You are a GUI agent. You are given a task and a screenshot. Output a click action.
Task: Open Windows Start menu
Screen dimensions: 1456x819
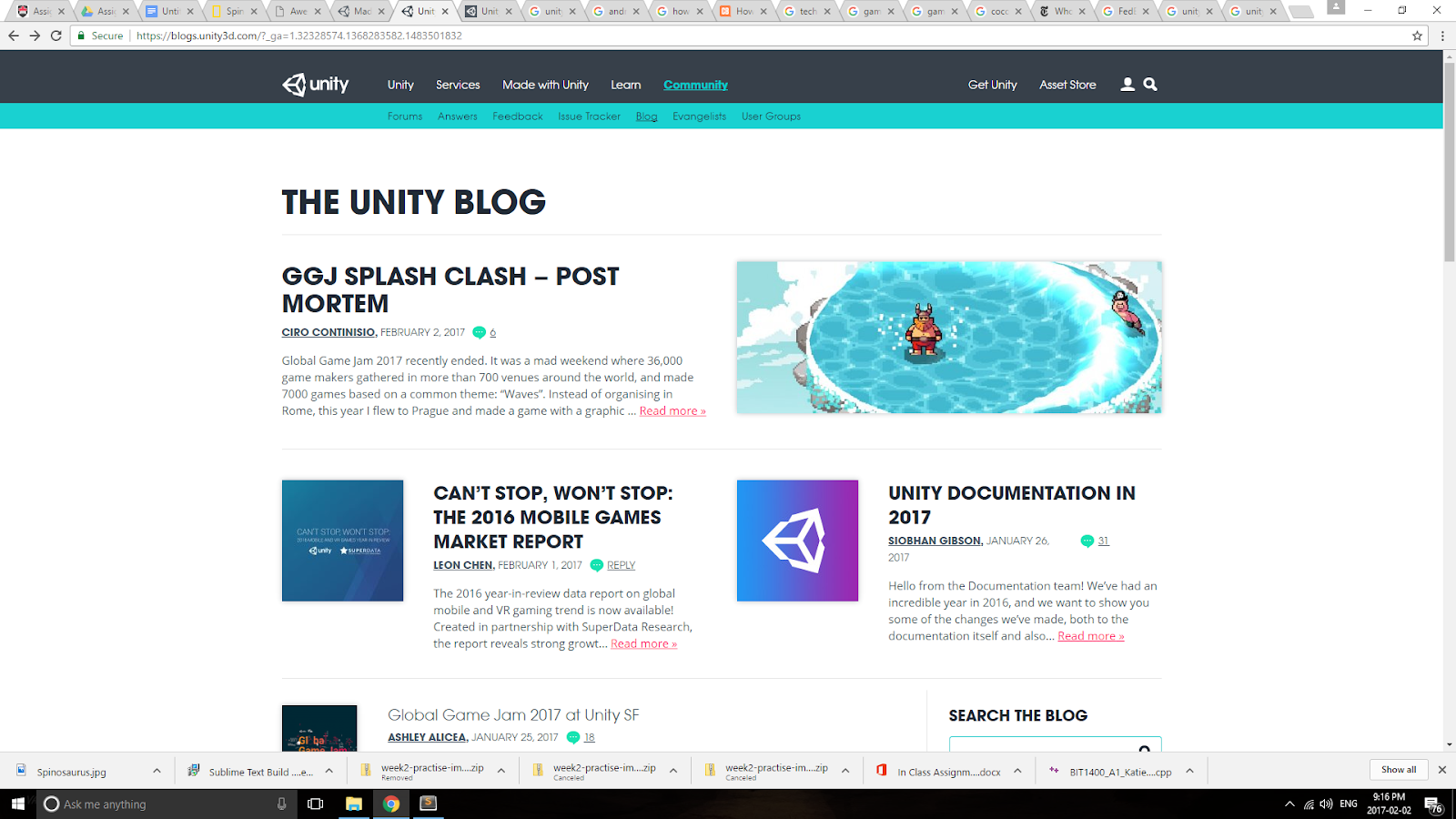(x=17, y=804)
